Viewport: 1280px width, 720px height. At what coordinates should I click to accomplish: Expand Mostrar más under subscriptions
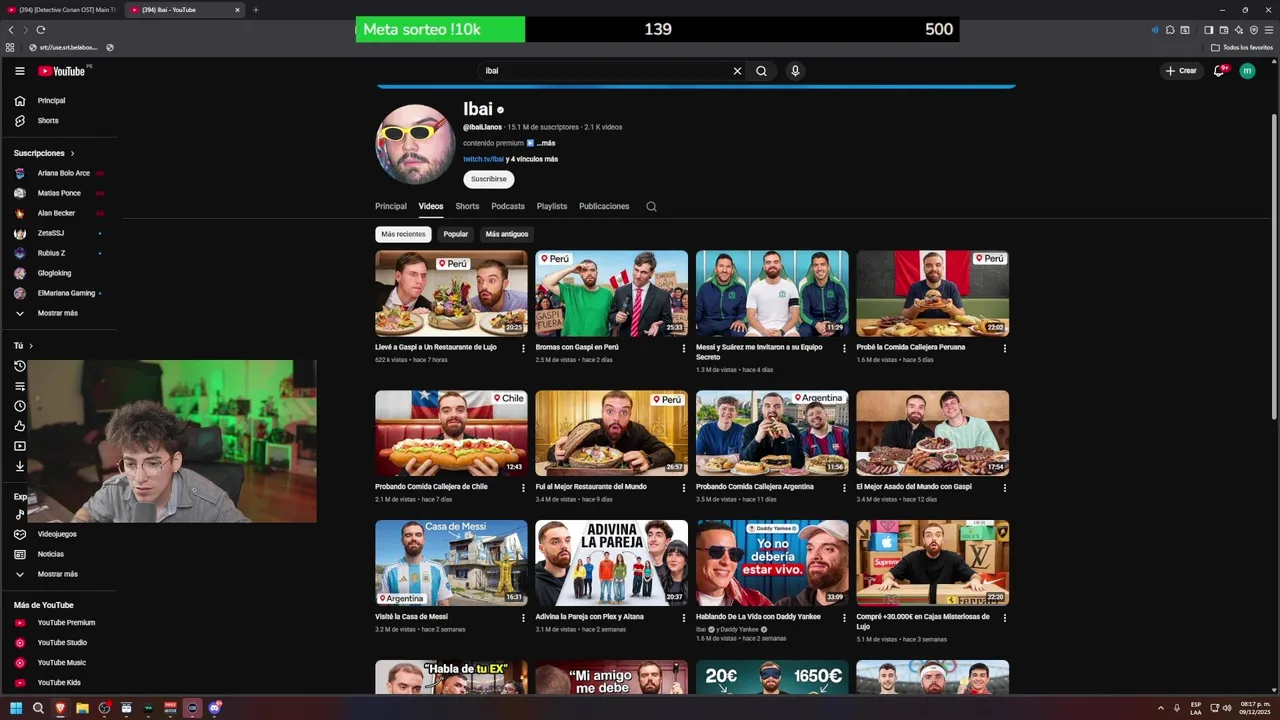(x=59, y=313)
